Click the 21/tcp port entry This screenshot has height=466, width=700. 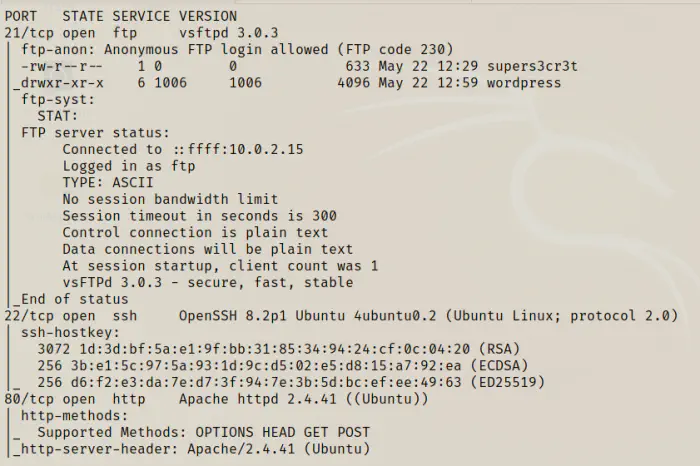coord(25,33)
